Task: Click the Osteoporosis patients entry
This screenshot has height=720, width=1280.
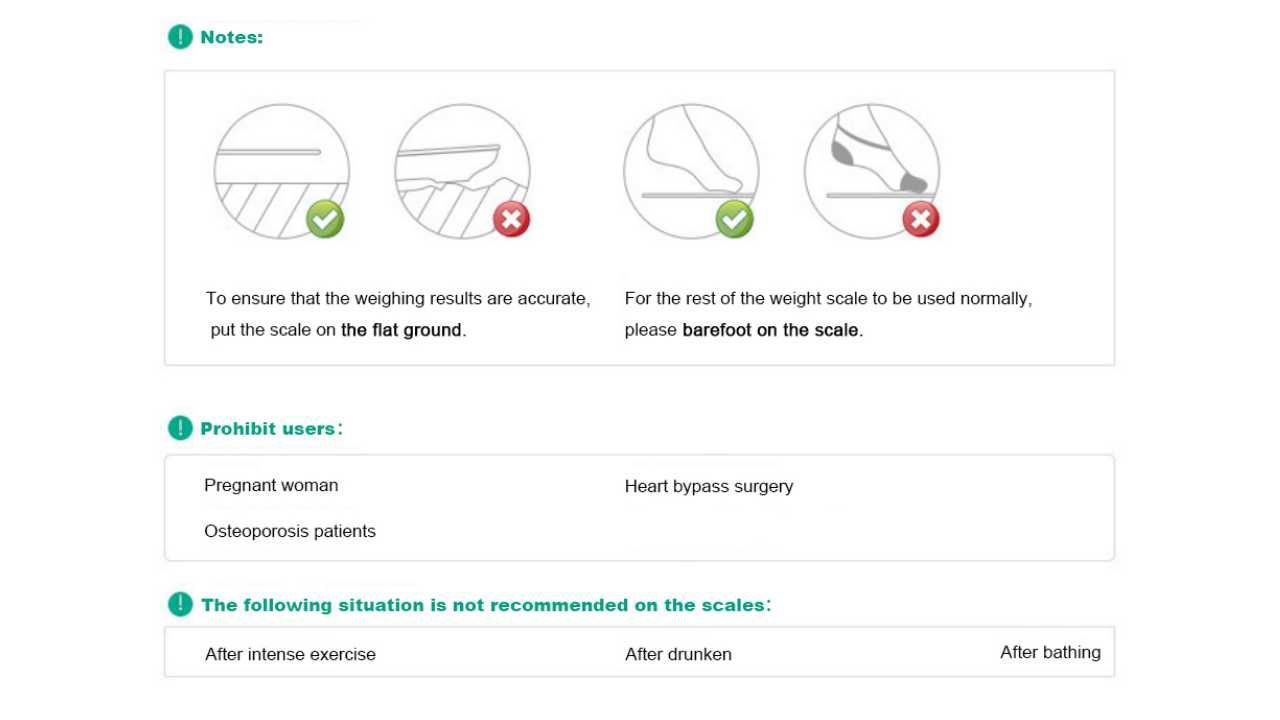Action: click(x=290, y=531)
